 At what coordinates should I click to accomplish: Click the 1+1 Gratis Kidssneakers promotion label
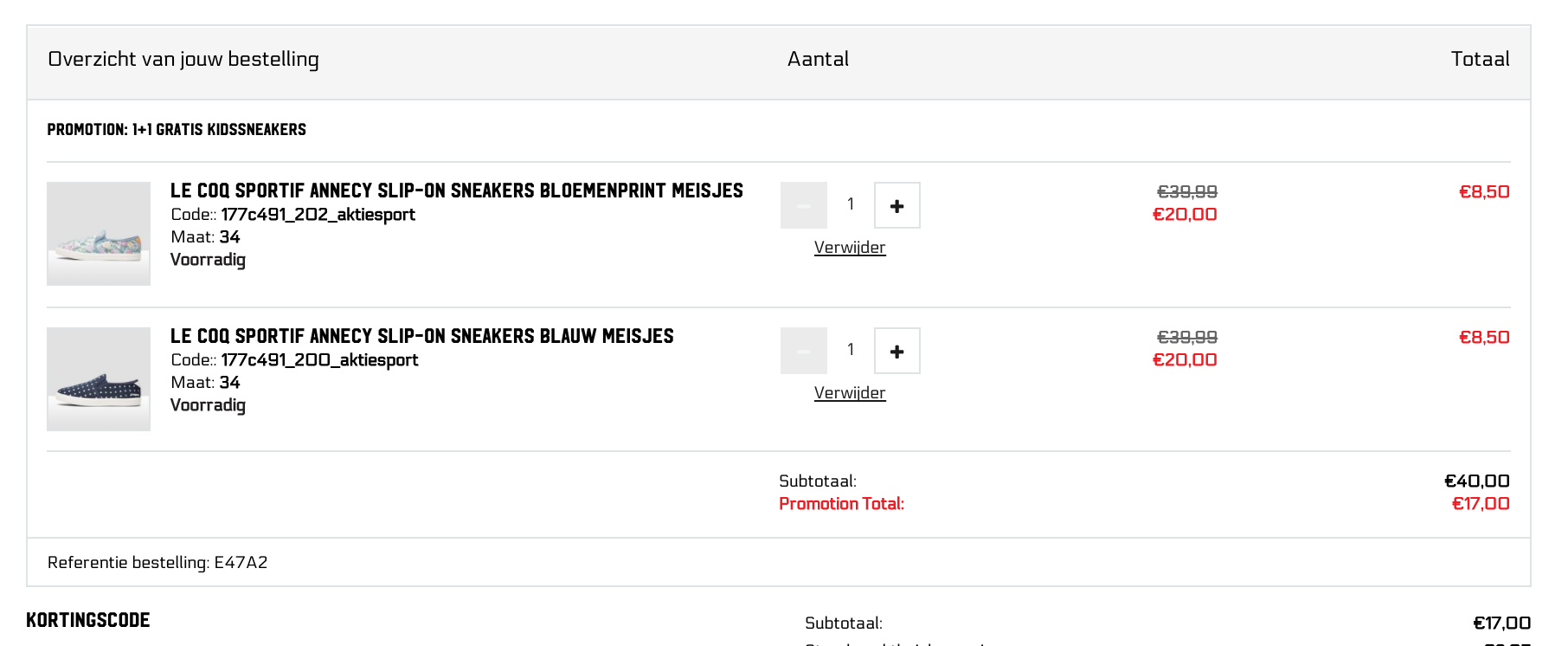(x=177, y=130)
